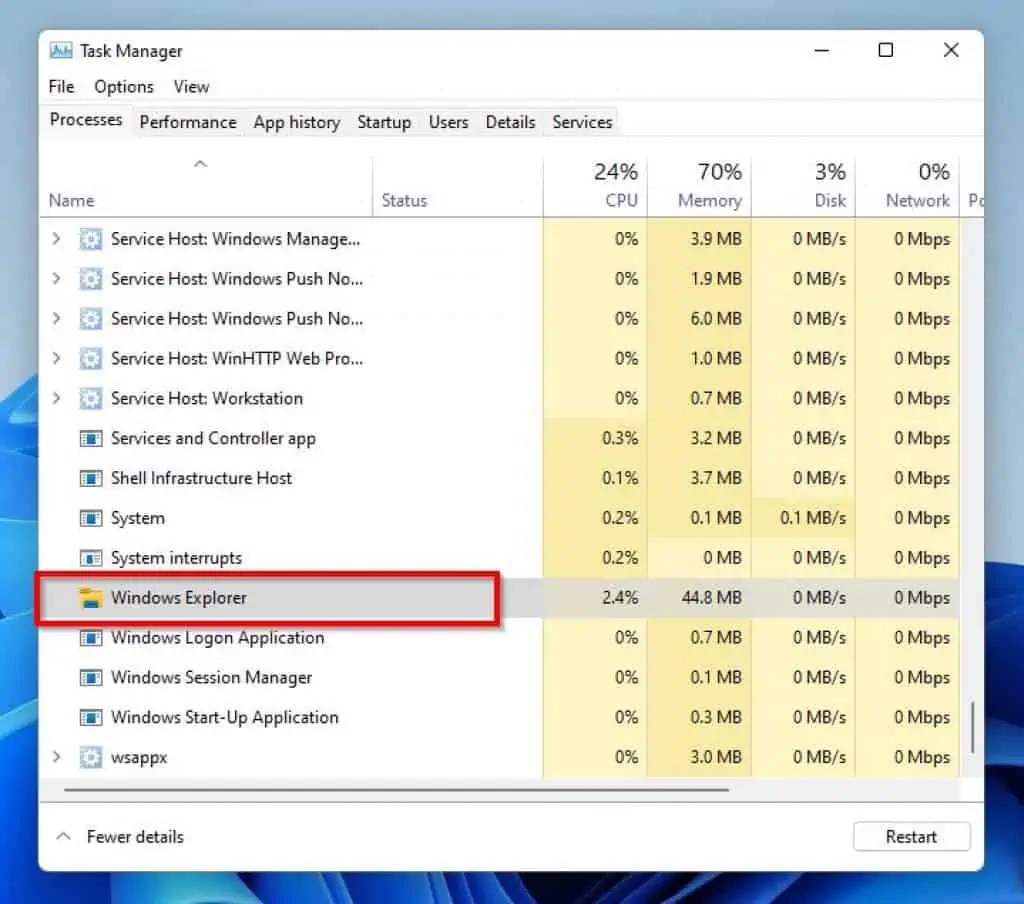
Task: Click the System interrupts process icon
Action: tap(89, 557)
